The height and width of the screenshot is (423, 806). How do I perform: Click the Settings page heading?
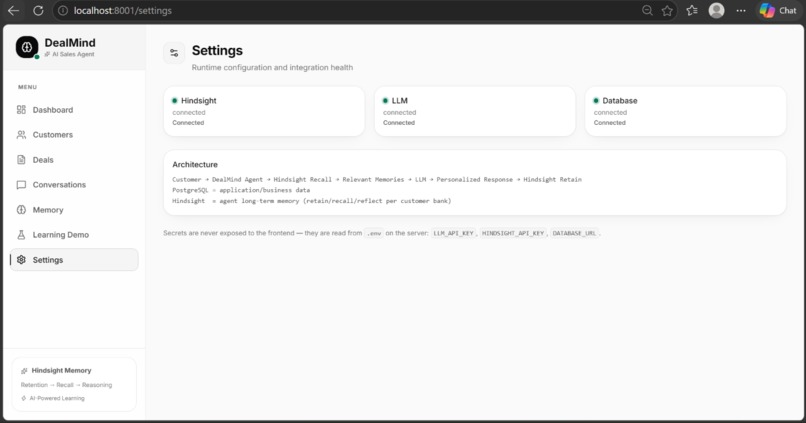(x=217, y=50)
